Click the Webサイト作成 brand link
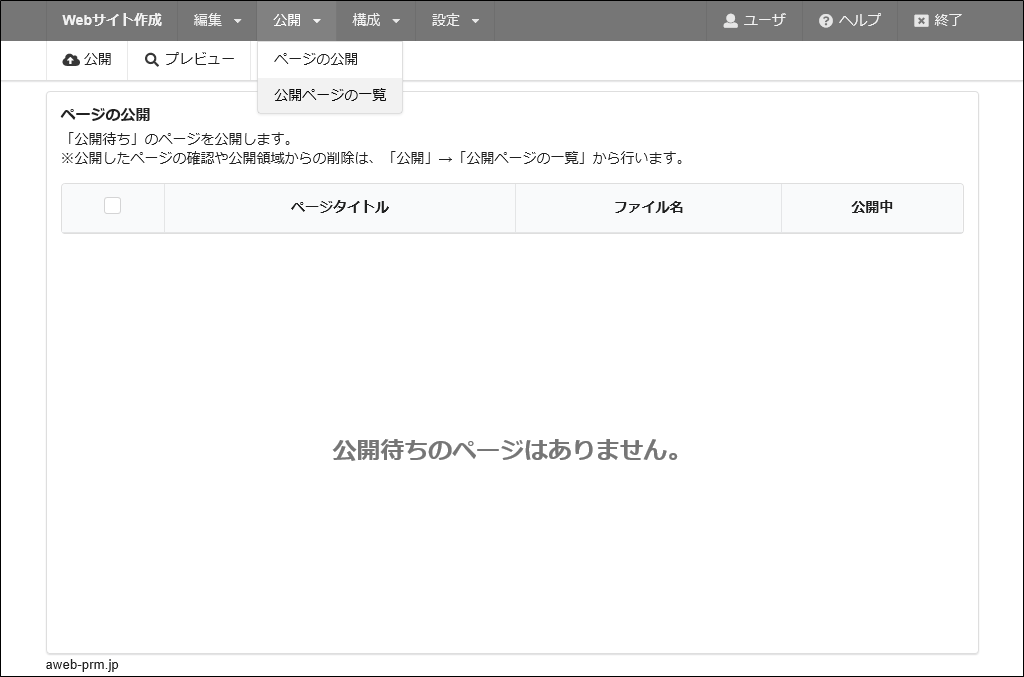 (x=111, y=20)
